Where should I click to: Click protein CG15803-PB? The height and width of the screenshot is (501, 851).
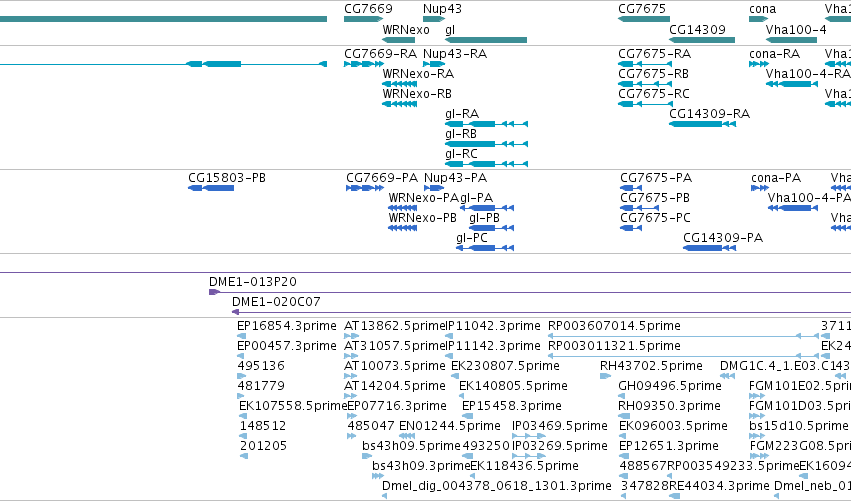(x=211, y=188)
